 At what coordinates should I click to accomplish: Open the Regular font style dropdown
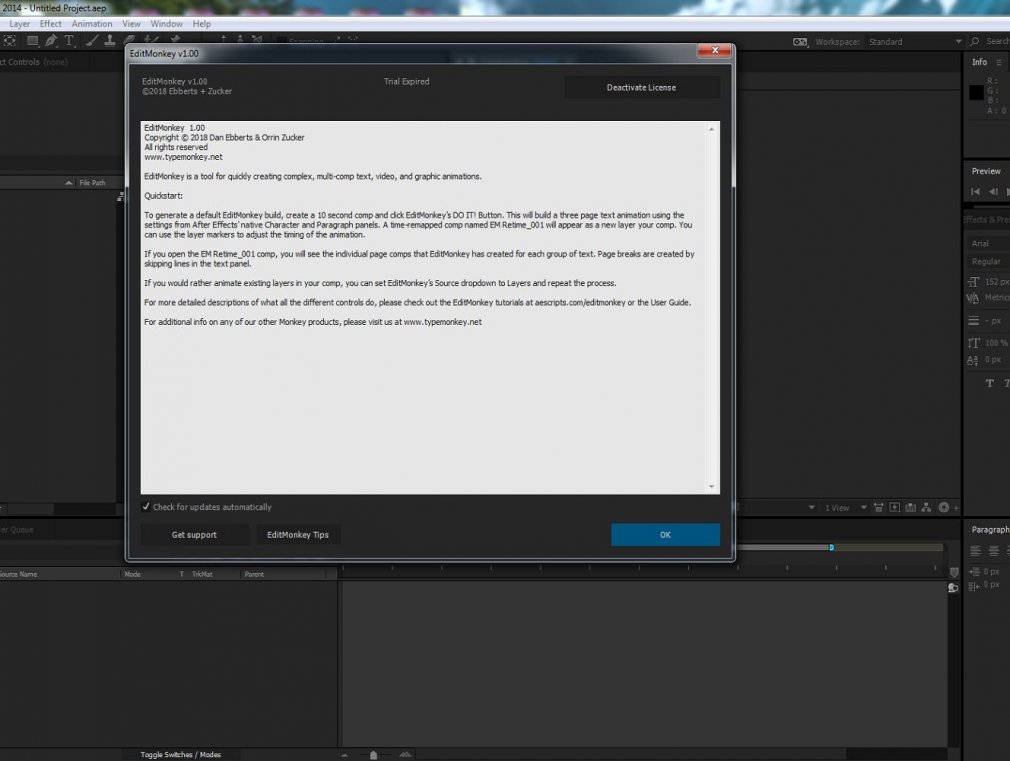point(989,262)
